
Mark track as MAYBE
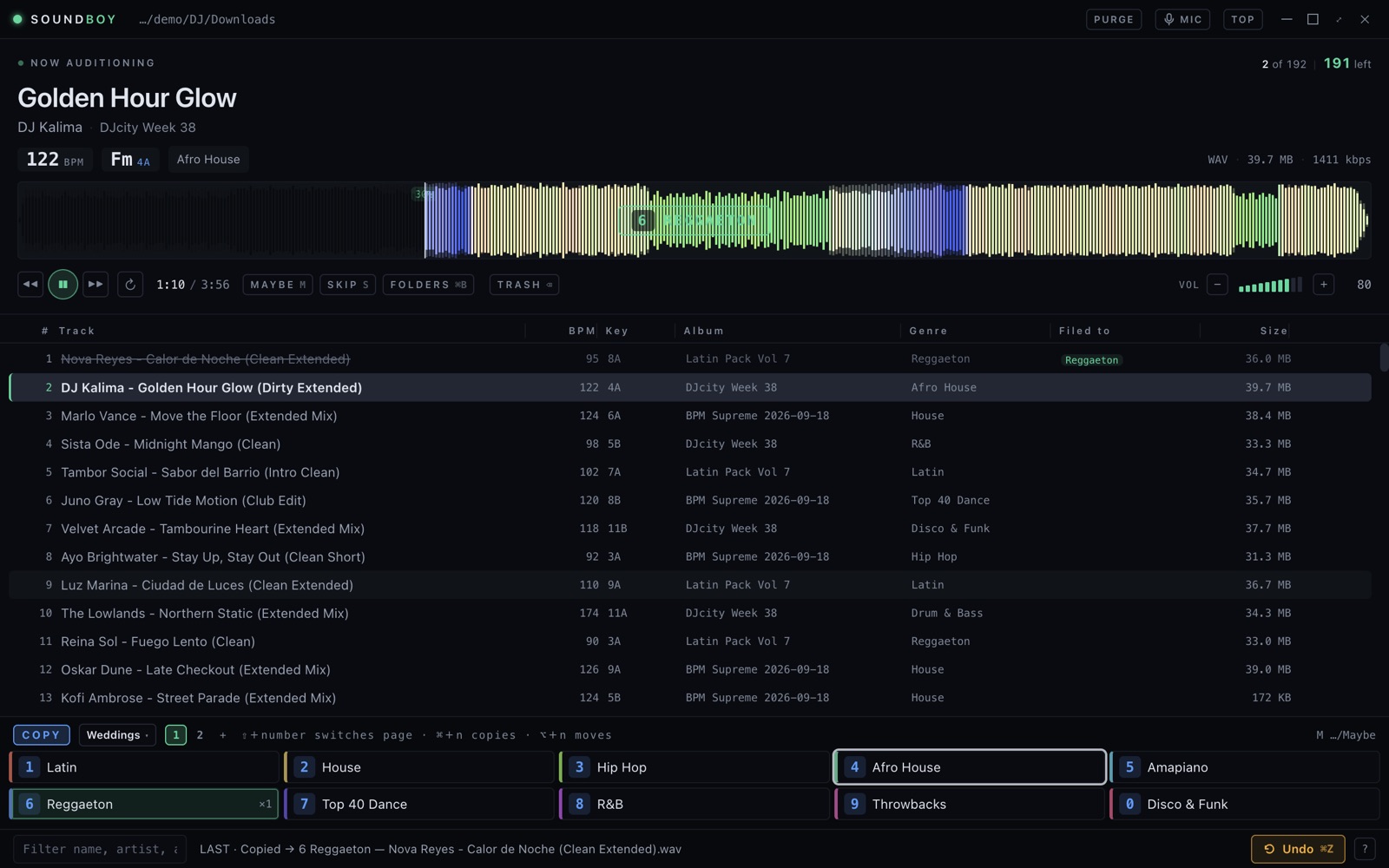tap(278, 285)
